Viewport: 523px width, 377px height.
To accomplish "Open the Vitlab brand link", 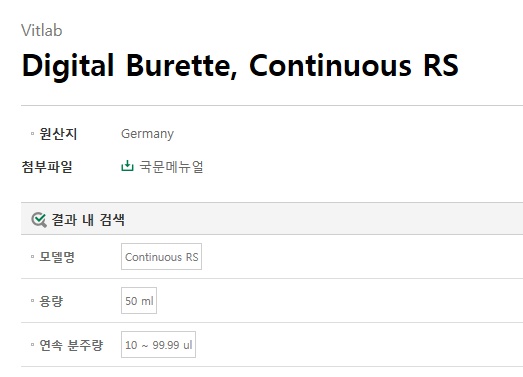I will (42, 30).
